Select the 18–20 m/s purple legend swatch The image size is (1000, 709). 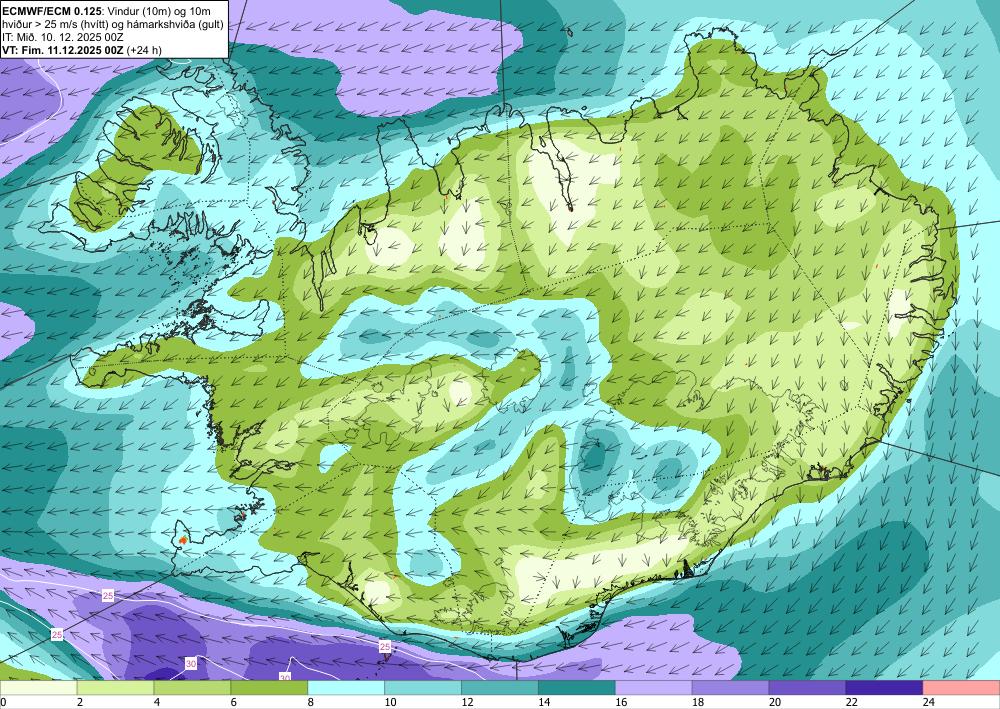(x=730, y=688)
